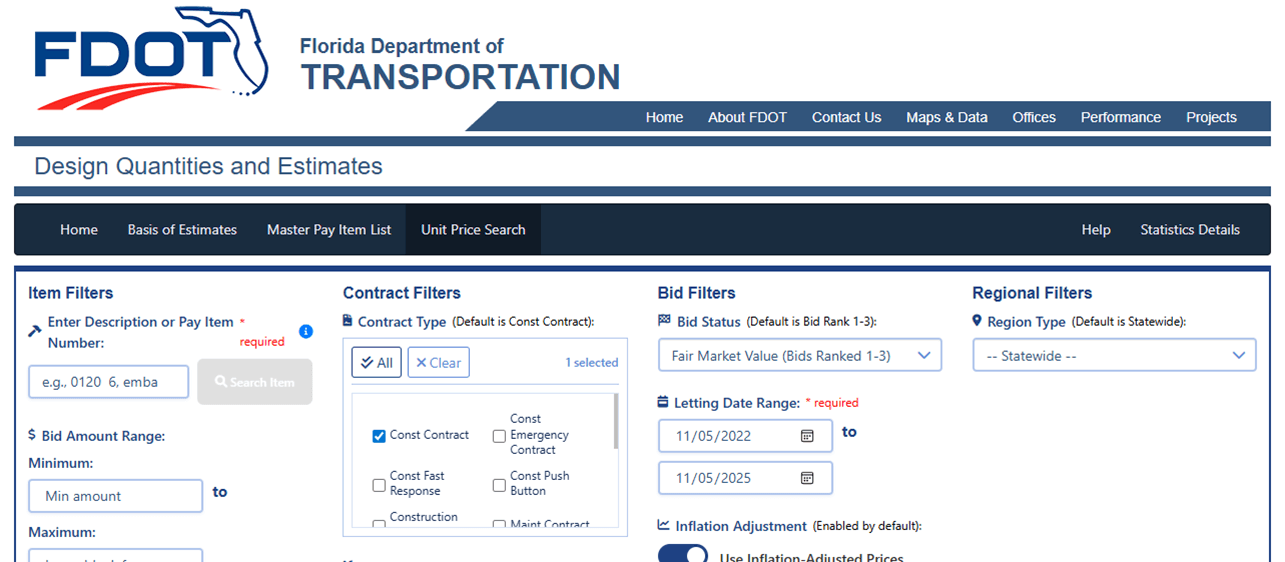1285x562 pixels.
Task: Check the Const Push Button checkbox
Action: click(499, 484)
